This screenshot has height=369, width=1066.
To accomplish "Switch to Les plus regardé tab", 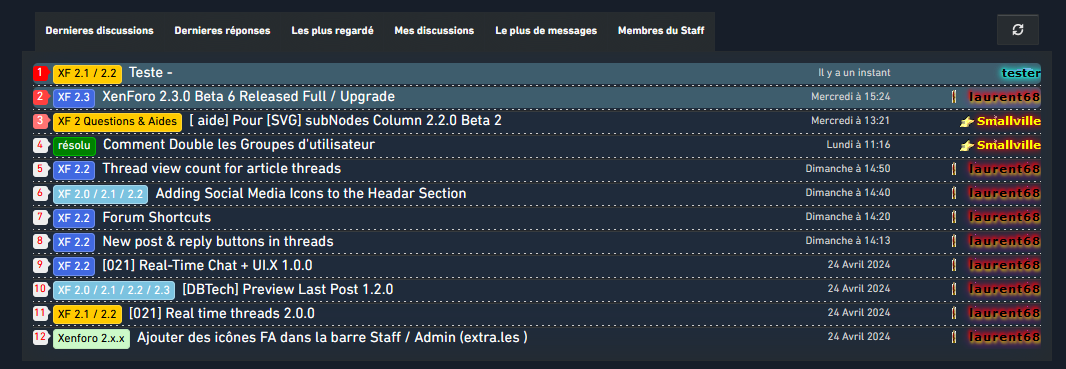I will pyautogui.click(x=332, y=31).
